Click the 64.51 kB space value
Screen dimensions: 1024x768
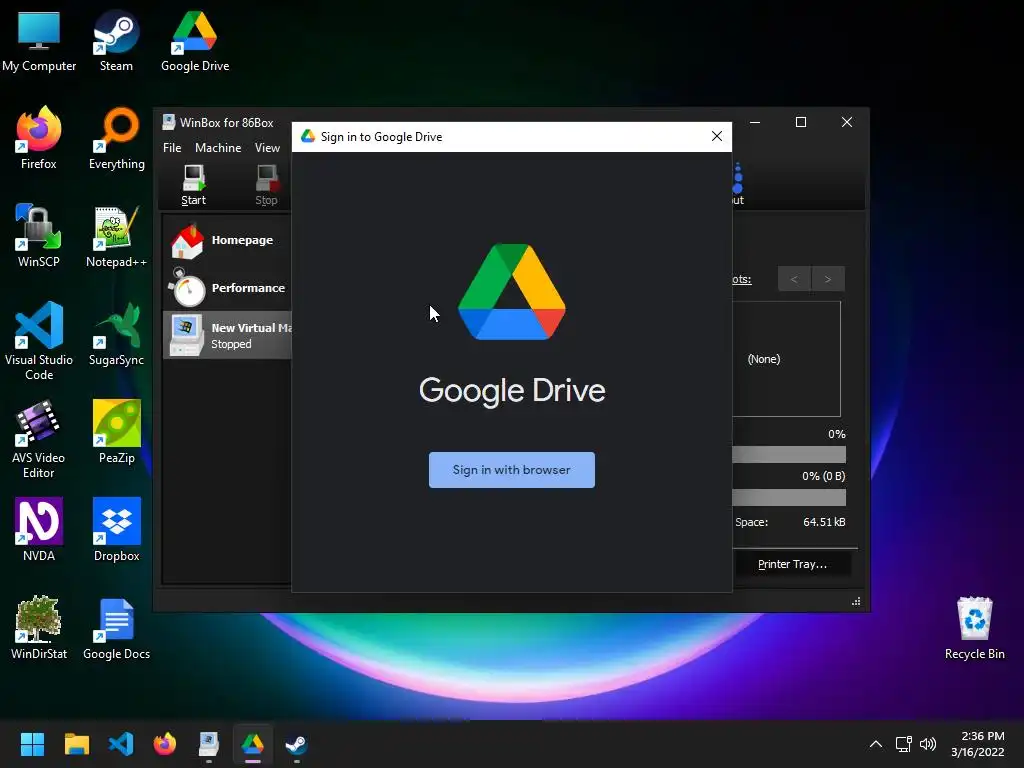(x=824, y=522)
